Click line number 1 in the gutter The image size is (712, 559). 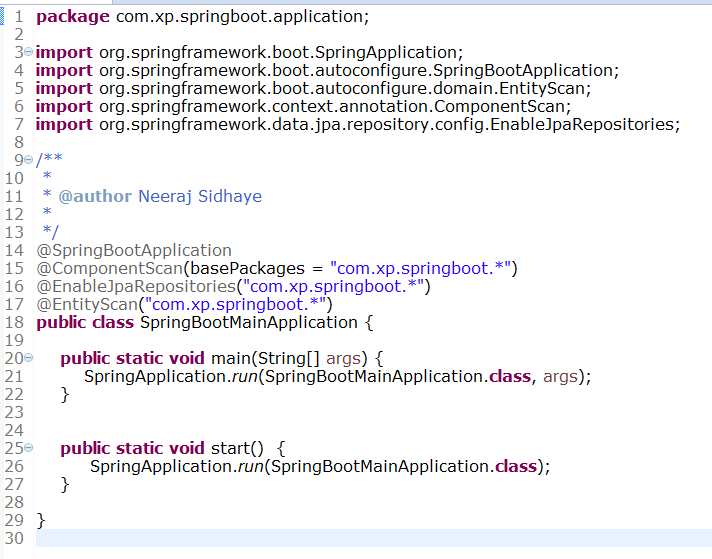(x=19, y=17)
